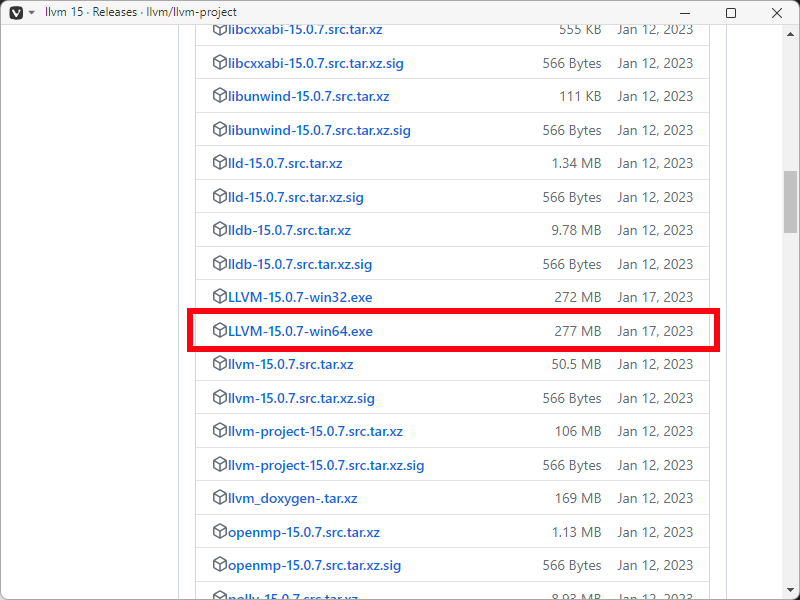The height and width of the screenshot is (600, 800).
Task: Click the scrollbar down arrow
Action: click(x=790, y=590)
